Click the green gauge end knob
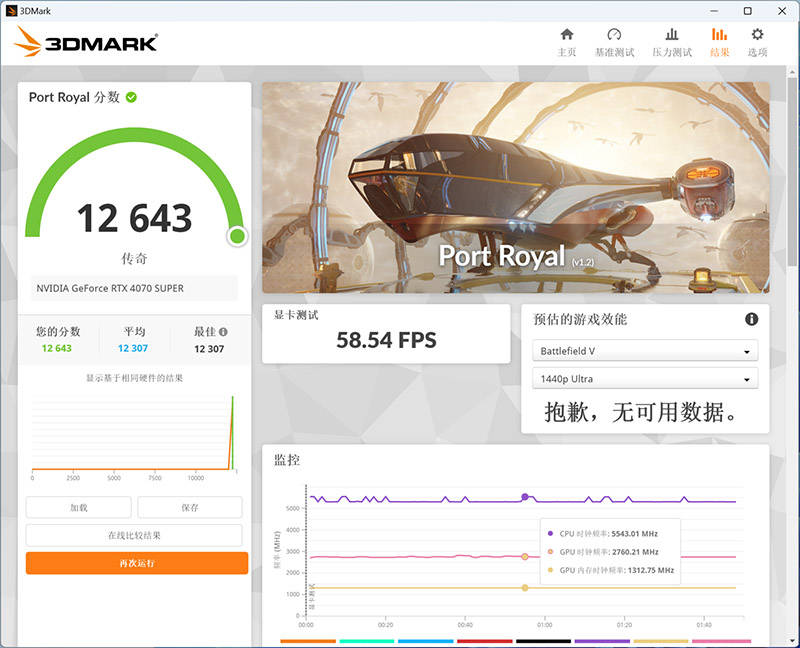 [x=237, y=236]
